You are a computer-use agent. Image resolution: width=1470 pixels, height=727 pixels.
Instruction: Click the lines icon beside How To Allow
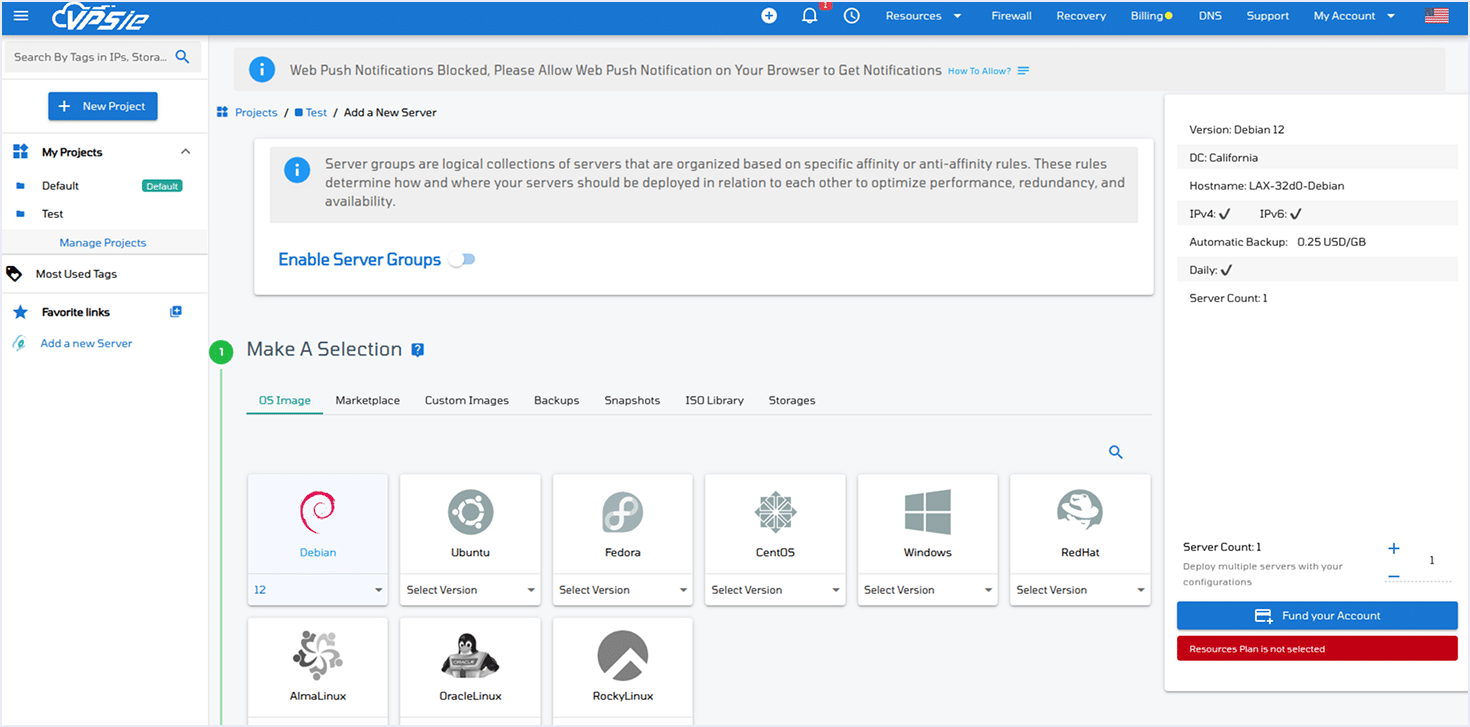tap(1023, 71)
